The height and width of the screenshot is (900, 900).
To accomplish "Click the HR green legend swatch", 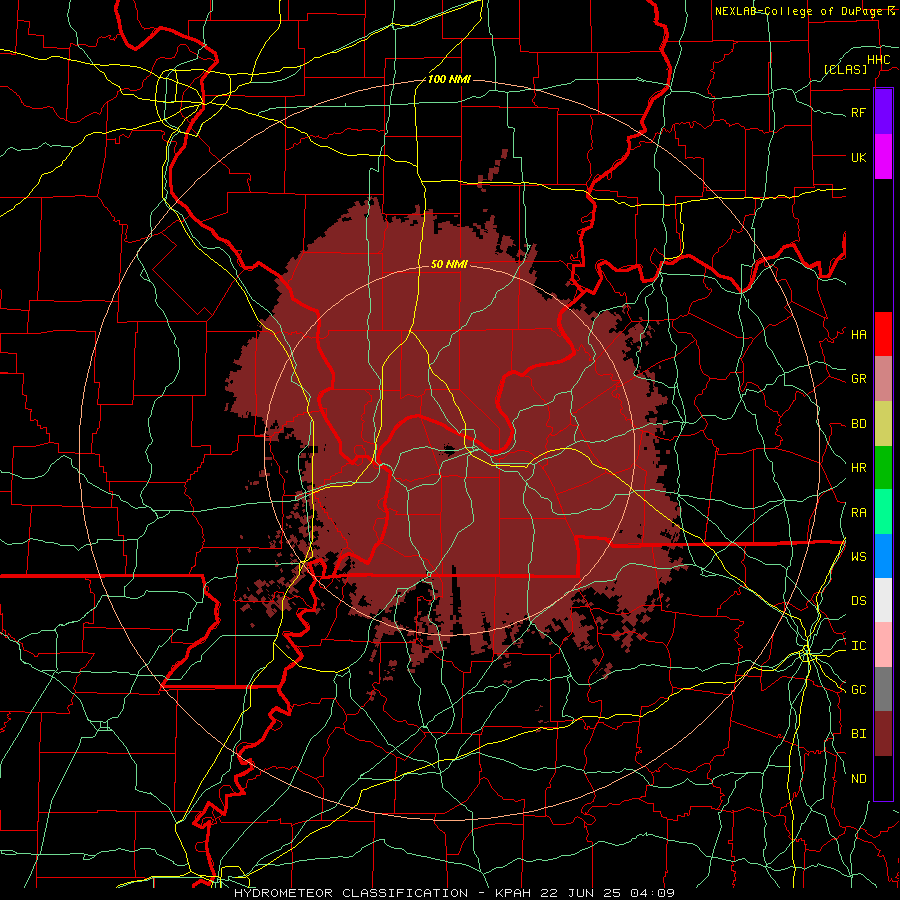I will 883,468.
